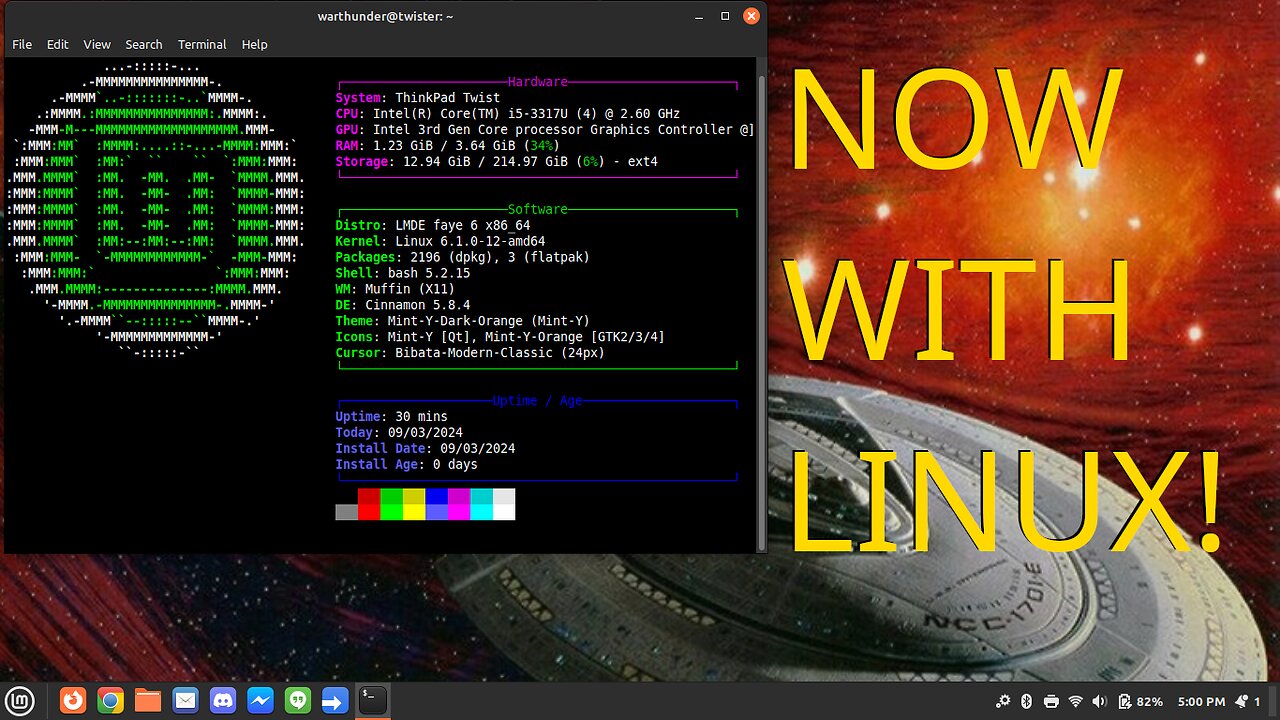Click the terminal title 'warthunder@twister: ~'

[385, 16]
